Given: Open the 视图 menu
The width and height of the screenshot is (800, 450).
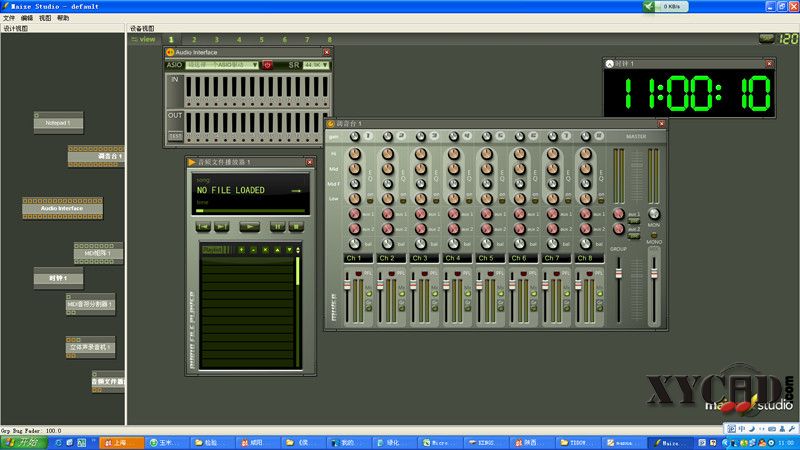Looking at the screenshot, I should click(45, 18).
